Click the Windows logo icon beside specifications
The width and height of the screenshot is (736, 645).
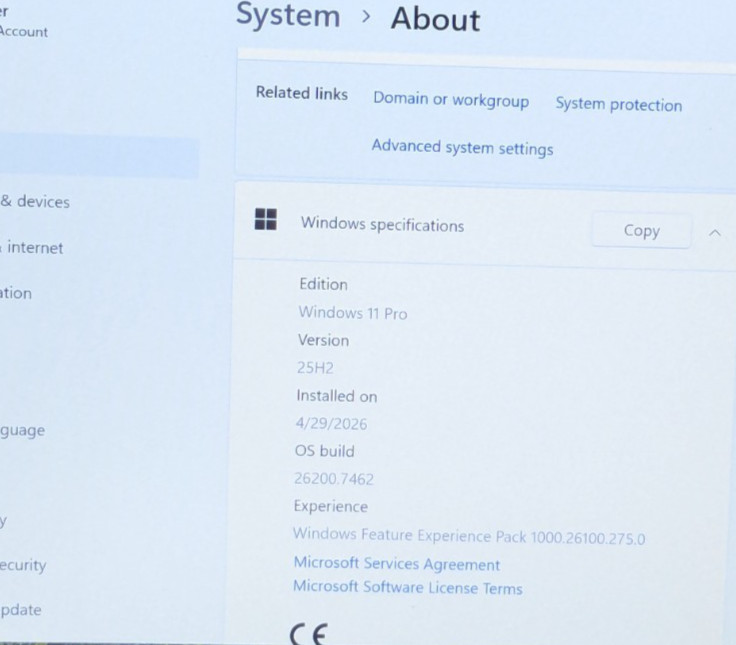pyautogui.click(x=266, y=219)
